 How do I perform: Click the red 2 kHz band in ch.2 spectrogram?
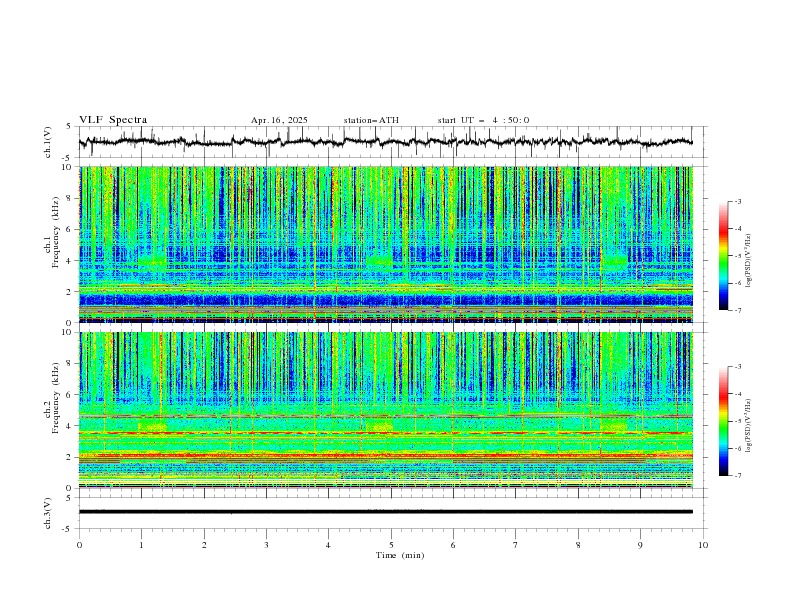(386, 455)
